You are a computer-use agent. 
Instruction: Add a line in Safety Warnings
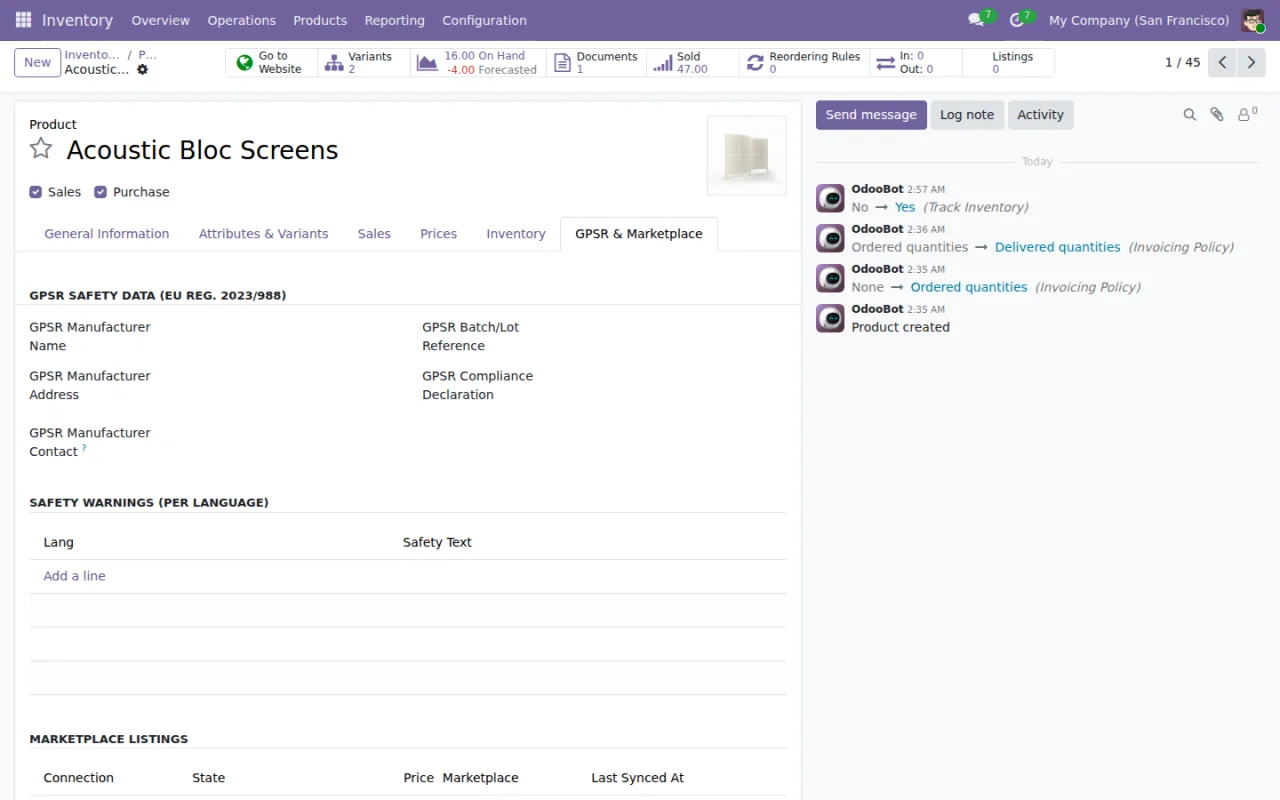coord(74,576)
